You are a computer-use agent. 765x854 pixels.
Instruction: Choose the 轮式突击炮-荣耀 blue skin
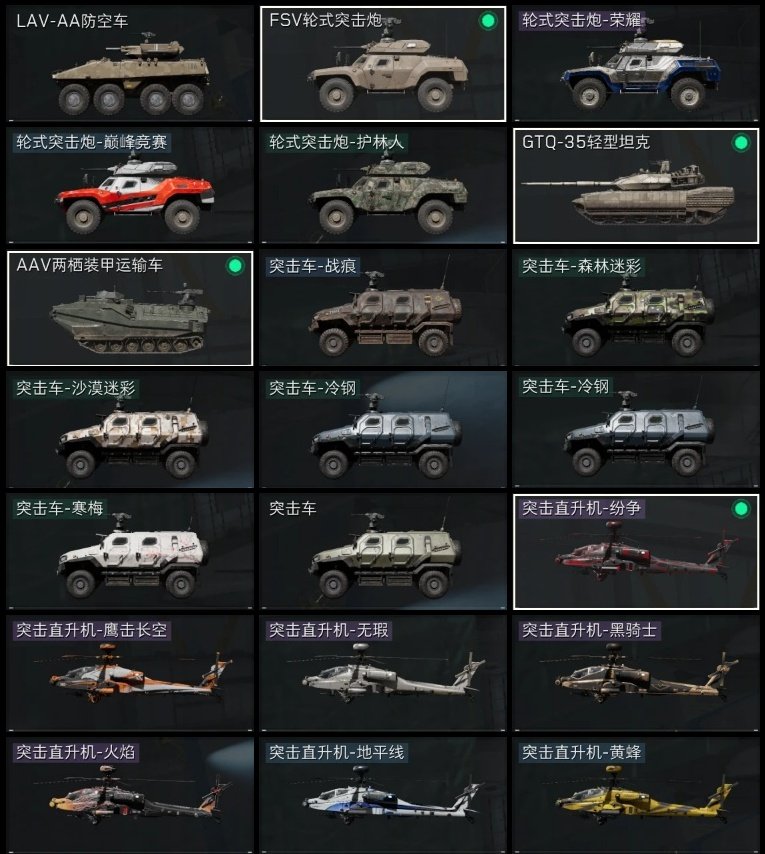point(636,64)
